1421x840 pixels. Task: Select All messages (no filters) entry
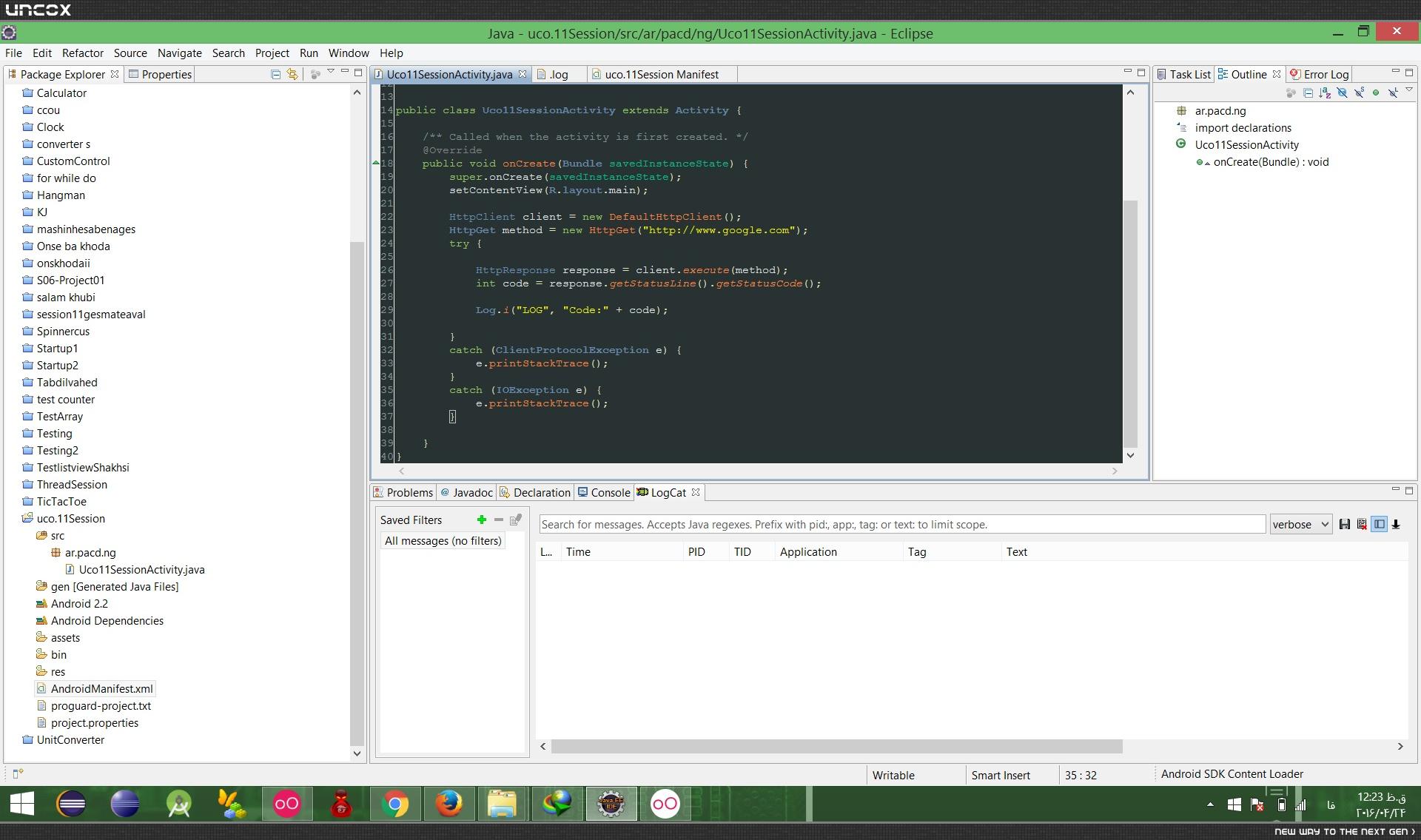[x=443, y=541]
